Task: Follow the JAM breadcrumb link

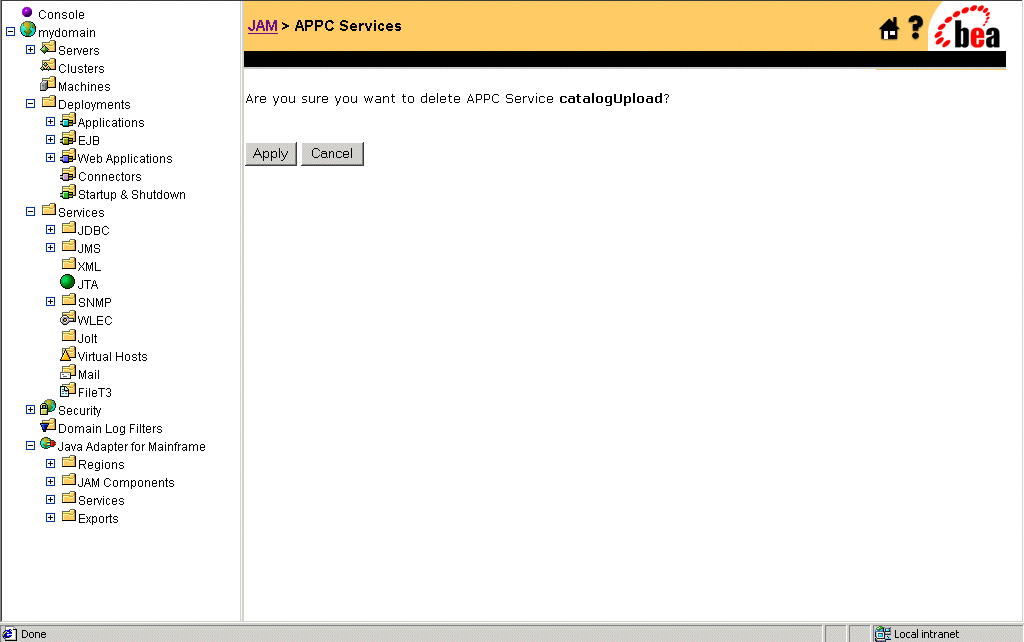Action: tap(263, 26)
